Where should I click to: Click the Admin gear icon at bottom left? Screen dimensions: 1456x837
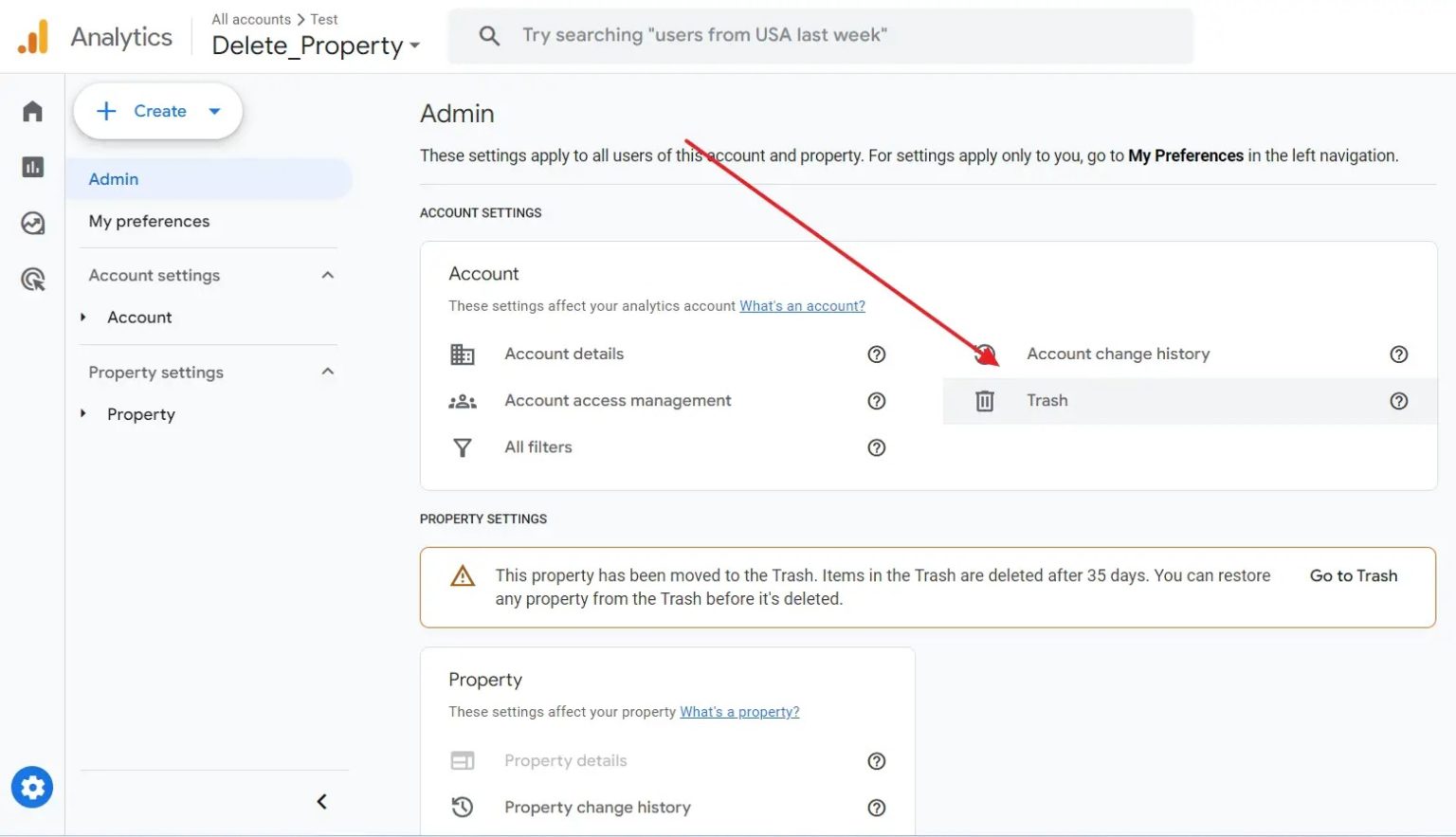(x=31, y=787)
